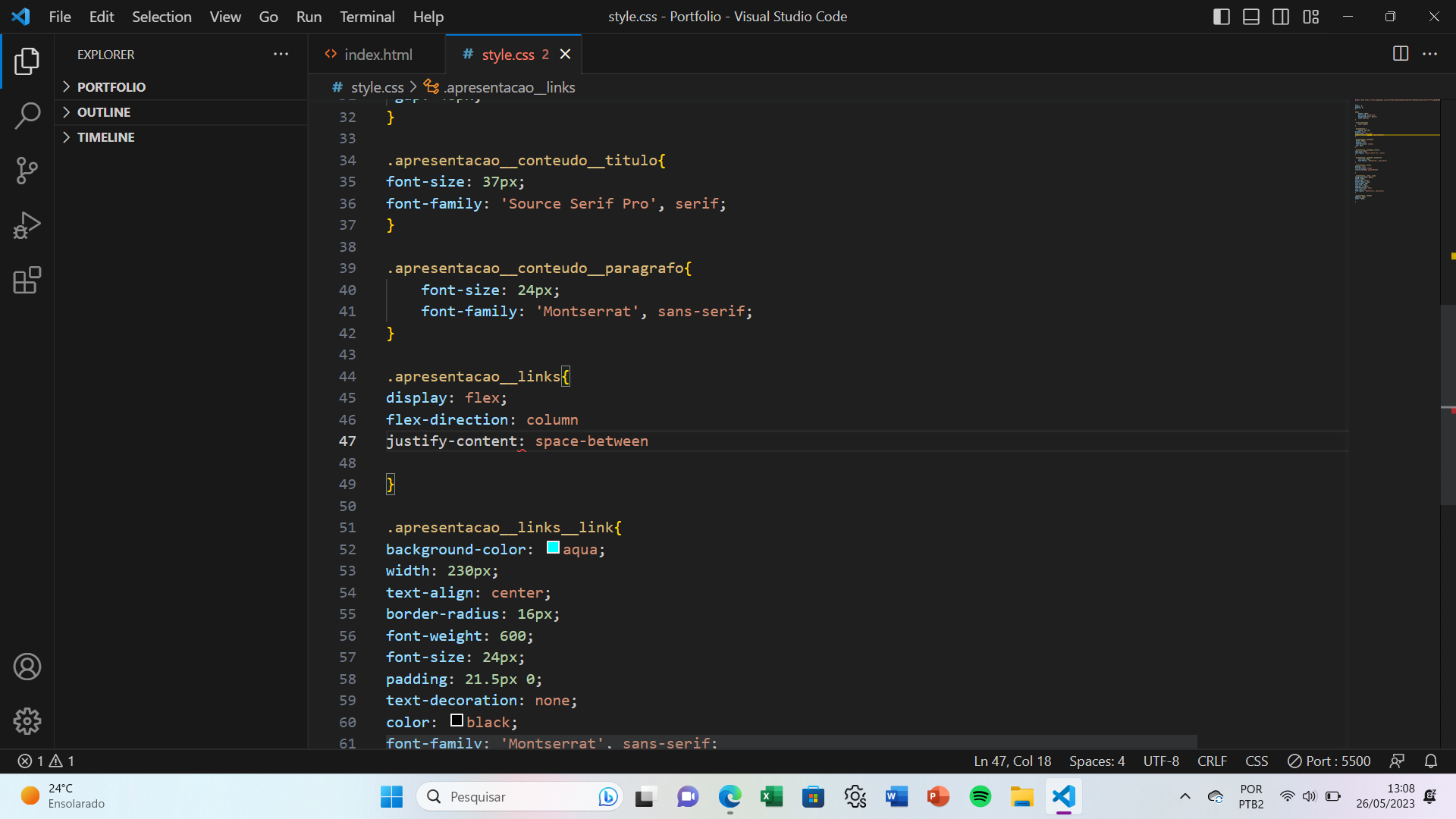
Task: Open Microsoft Edge from the taskbar
Action: coord(730,797)
